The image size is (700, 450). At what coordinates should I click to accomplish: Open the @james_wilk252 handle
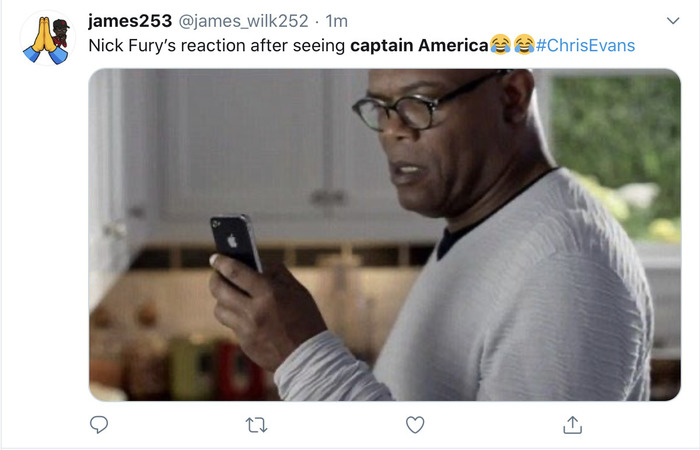point(243,21)
